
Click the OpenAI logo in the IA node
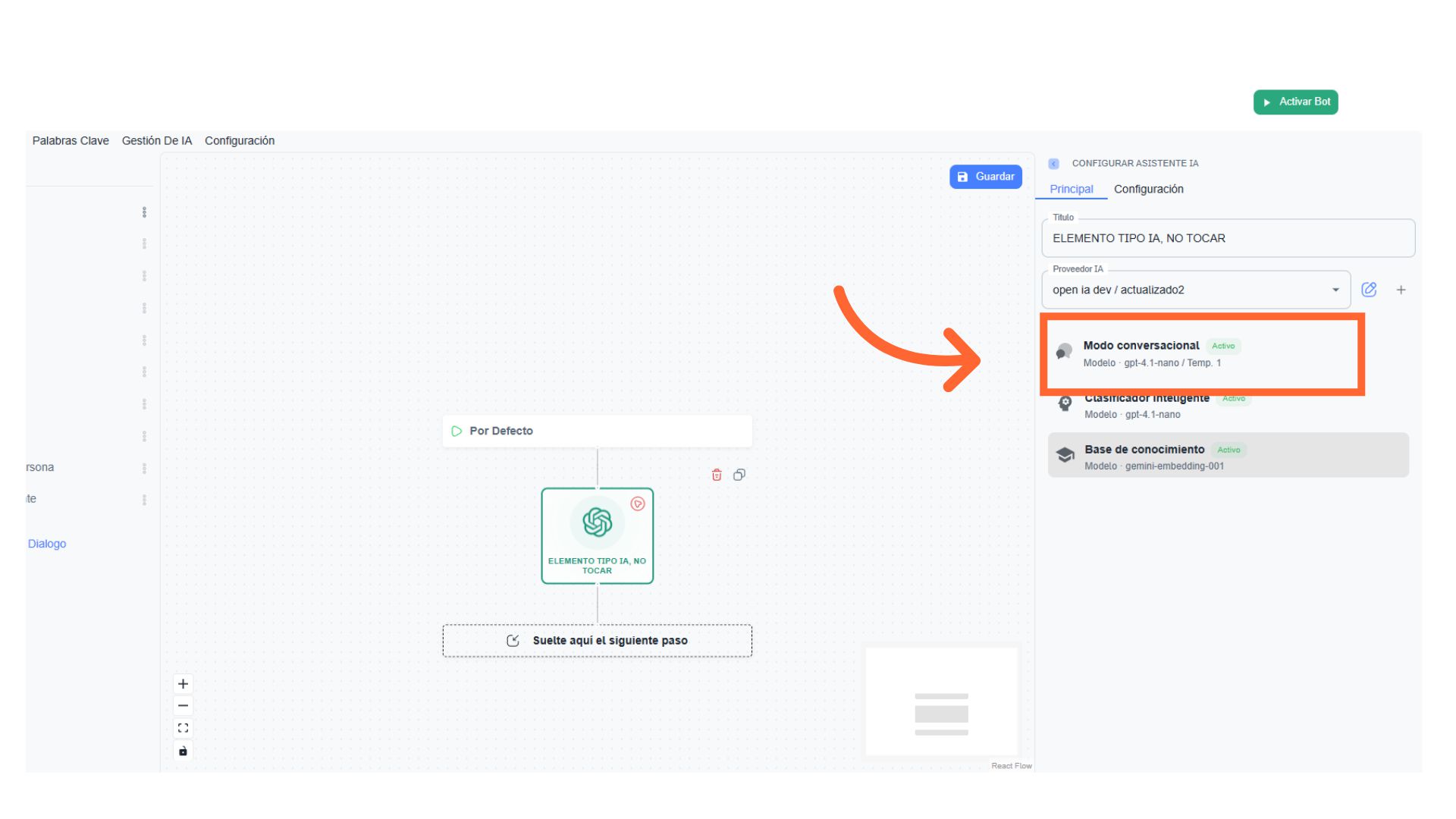pos(598,522)
